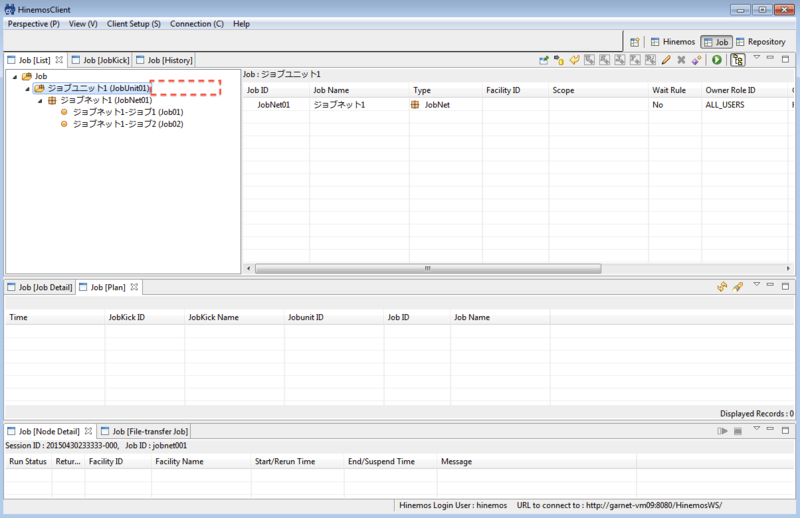
Task: Minimize the Job List panel
Action: tap(770, 58)
